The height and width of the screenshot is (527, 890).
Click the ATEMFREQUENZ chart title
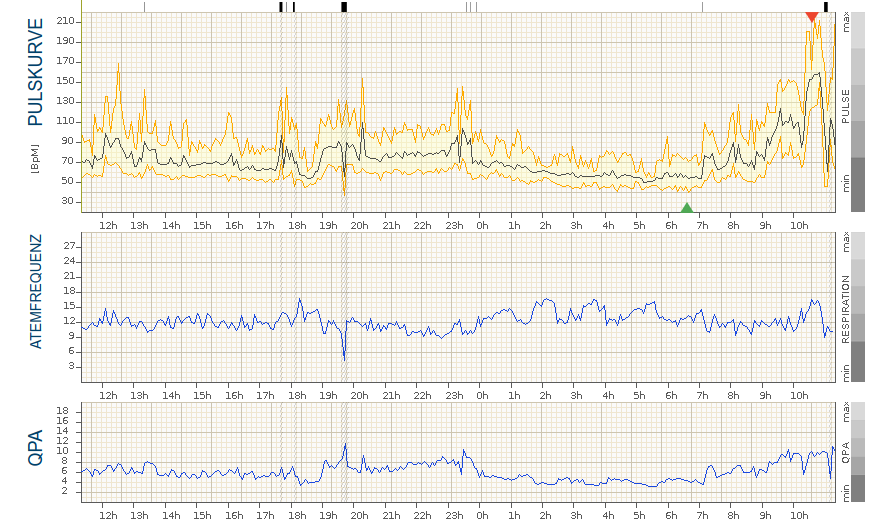tap(36, 292)
